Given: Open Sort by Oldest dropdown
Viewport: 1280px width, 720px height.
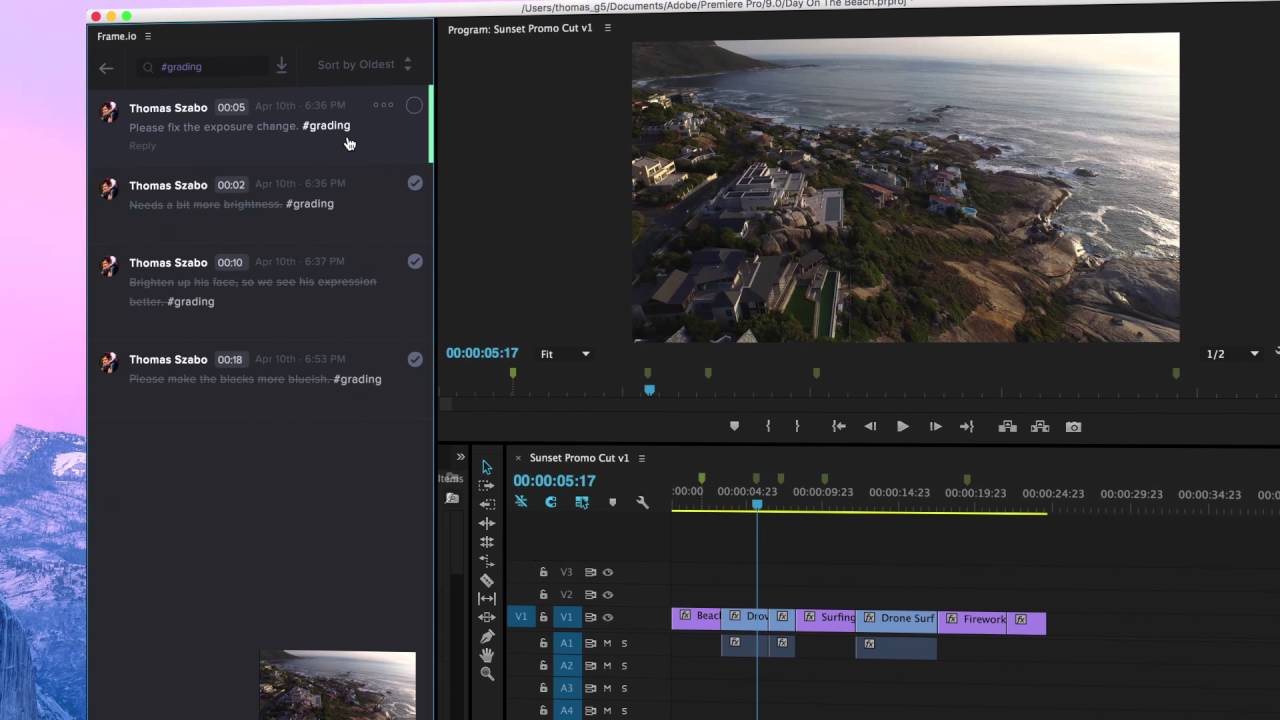Looking at the screenshot, I should [364, 65].
